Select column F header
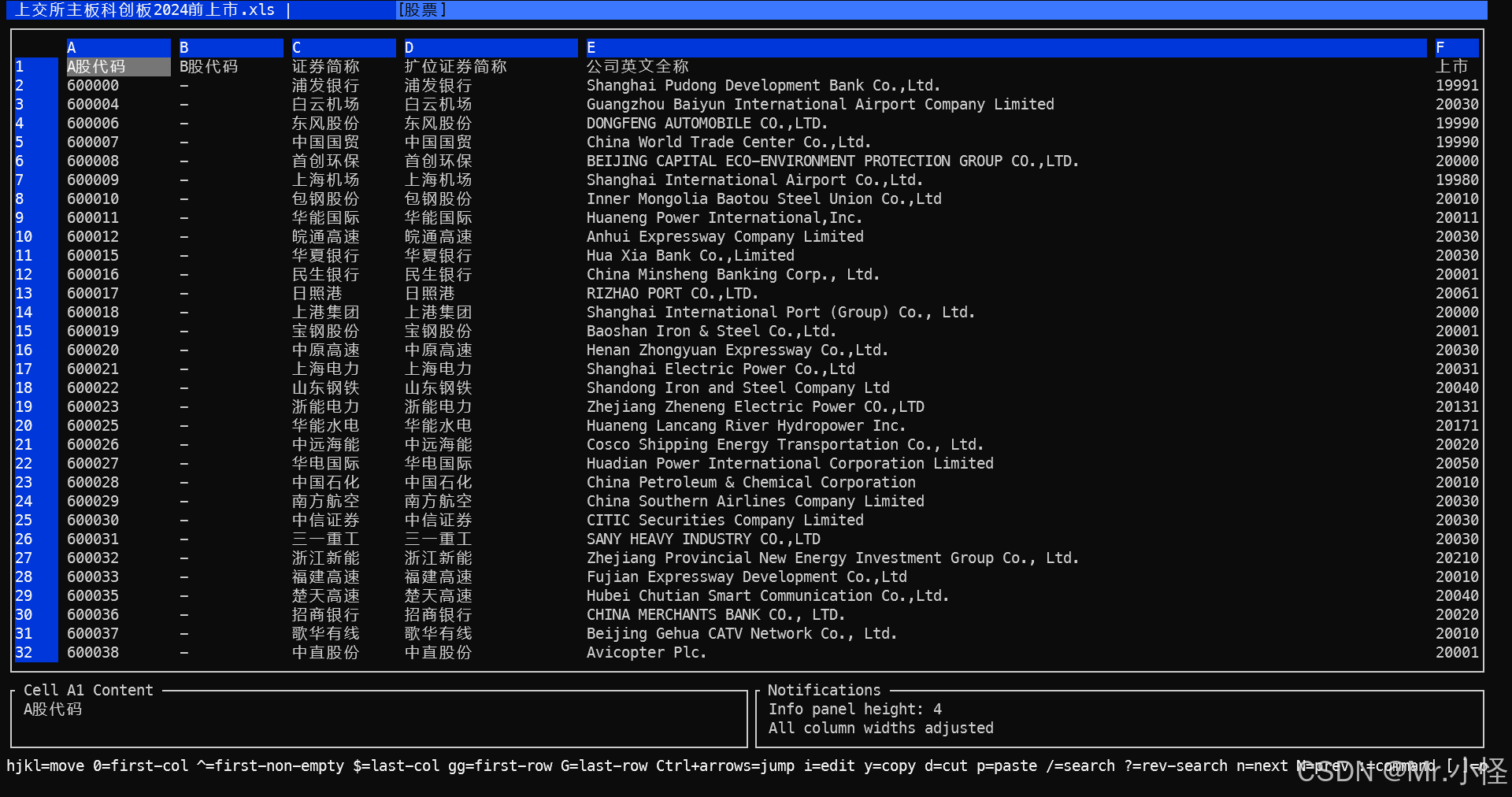The height and width of the screenshot is (797, 1512). pos(1456,47)
